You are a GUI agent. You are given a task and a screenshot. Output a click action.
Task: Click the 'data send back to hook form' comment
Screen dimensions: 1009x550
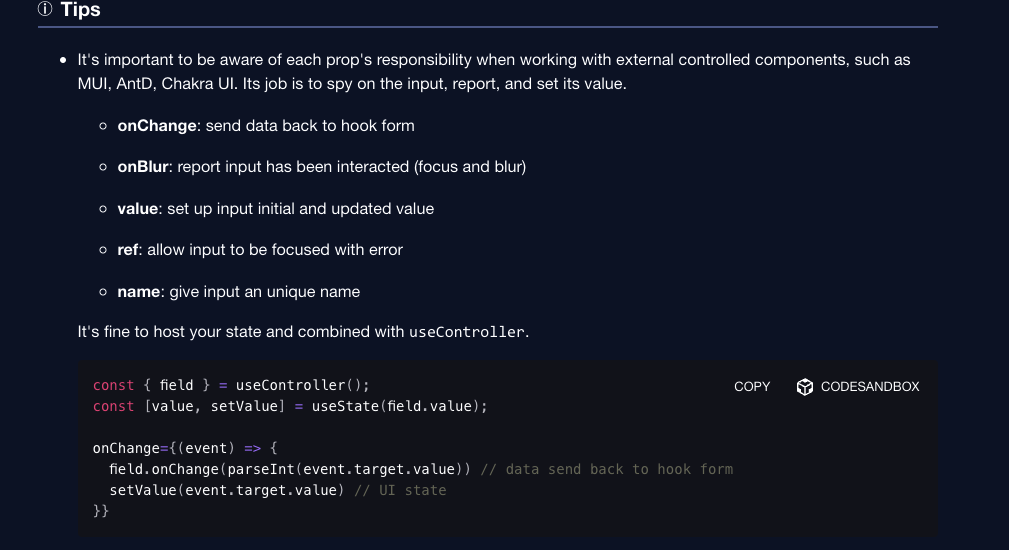point(607,470)
